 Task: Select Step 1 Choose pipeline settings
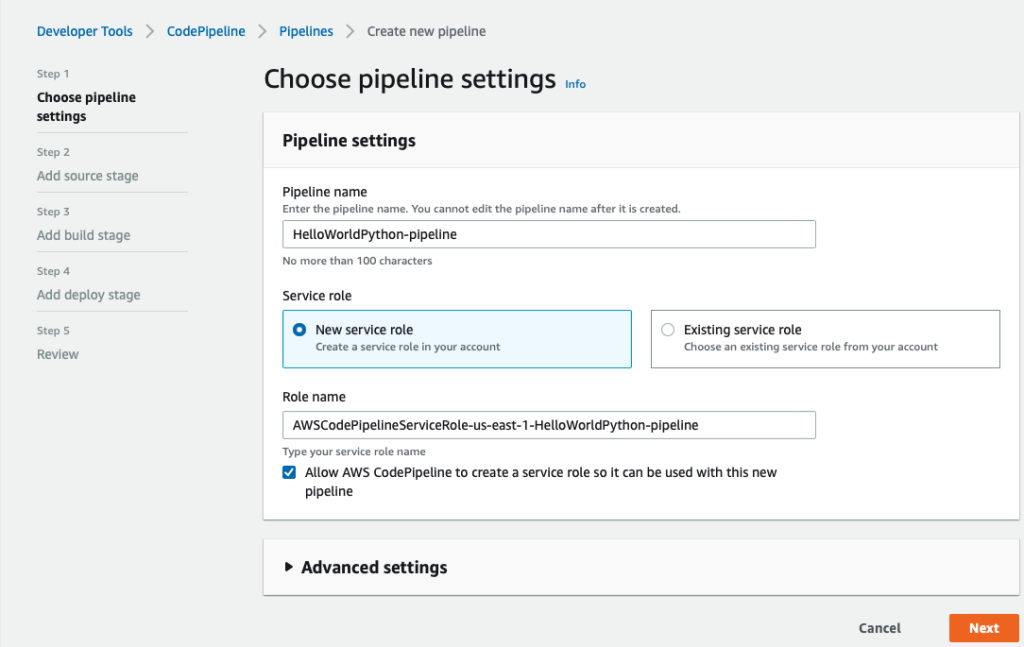coord(86,107)
